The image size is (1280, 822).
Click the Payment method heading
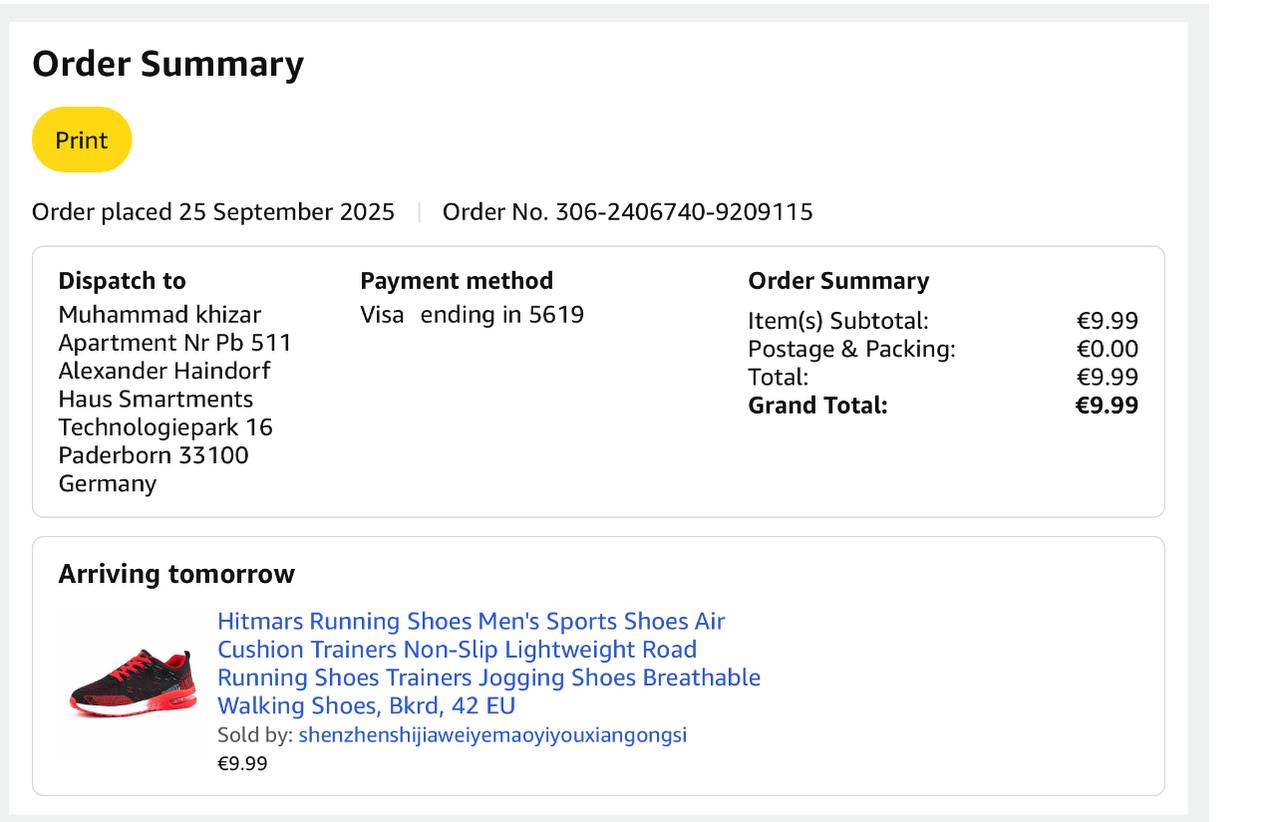click(x=456, y=281)
